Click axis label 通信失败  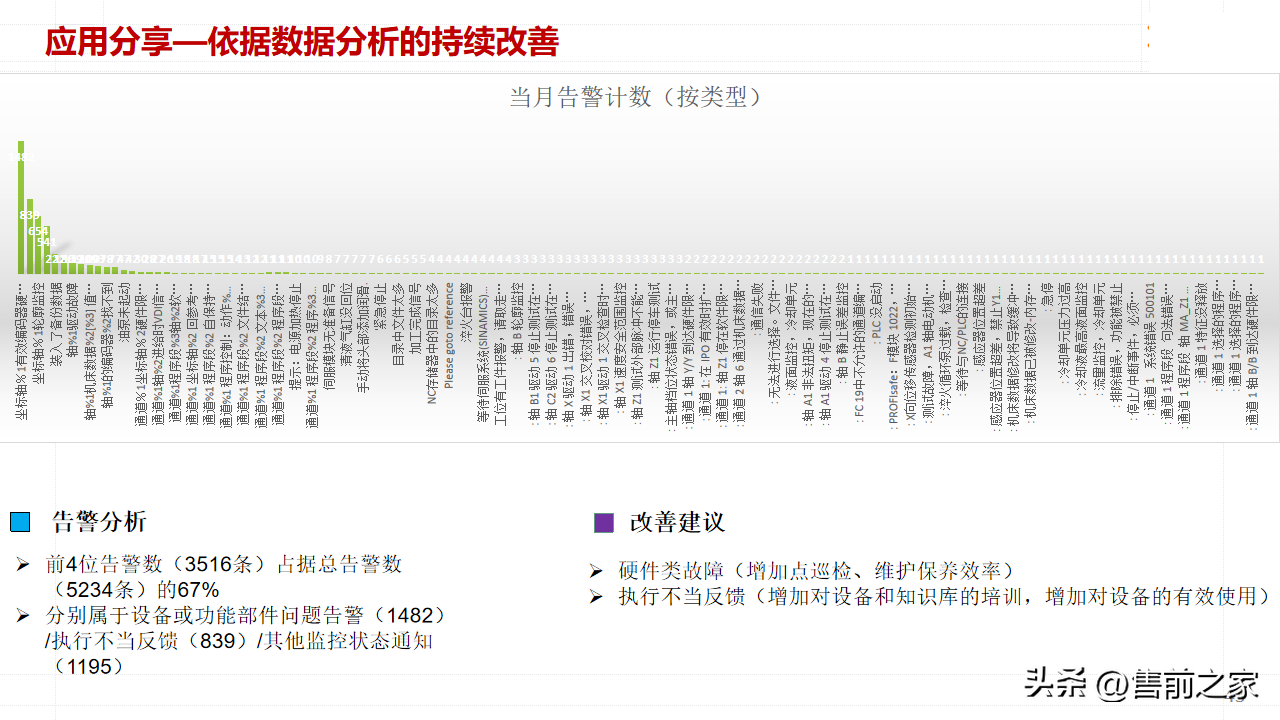(x=757, y=309)
